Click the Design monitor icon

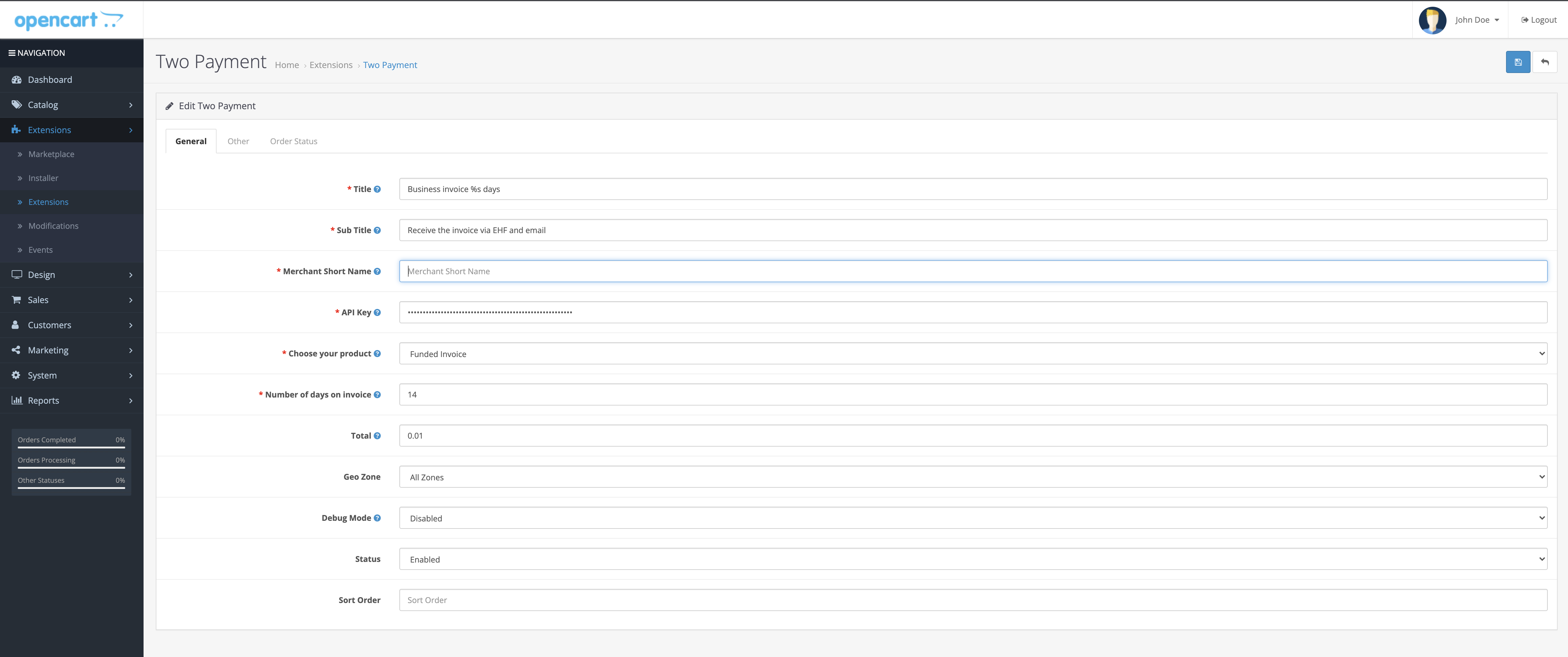tap(17, 275)
